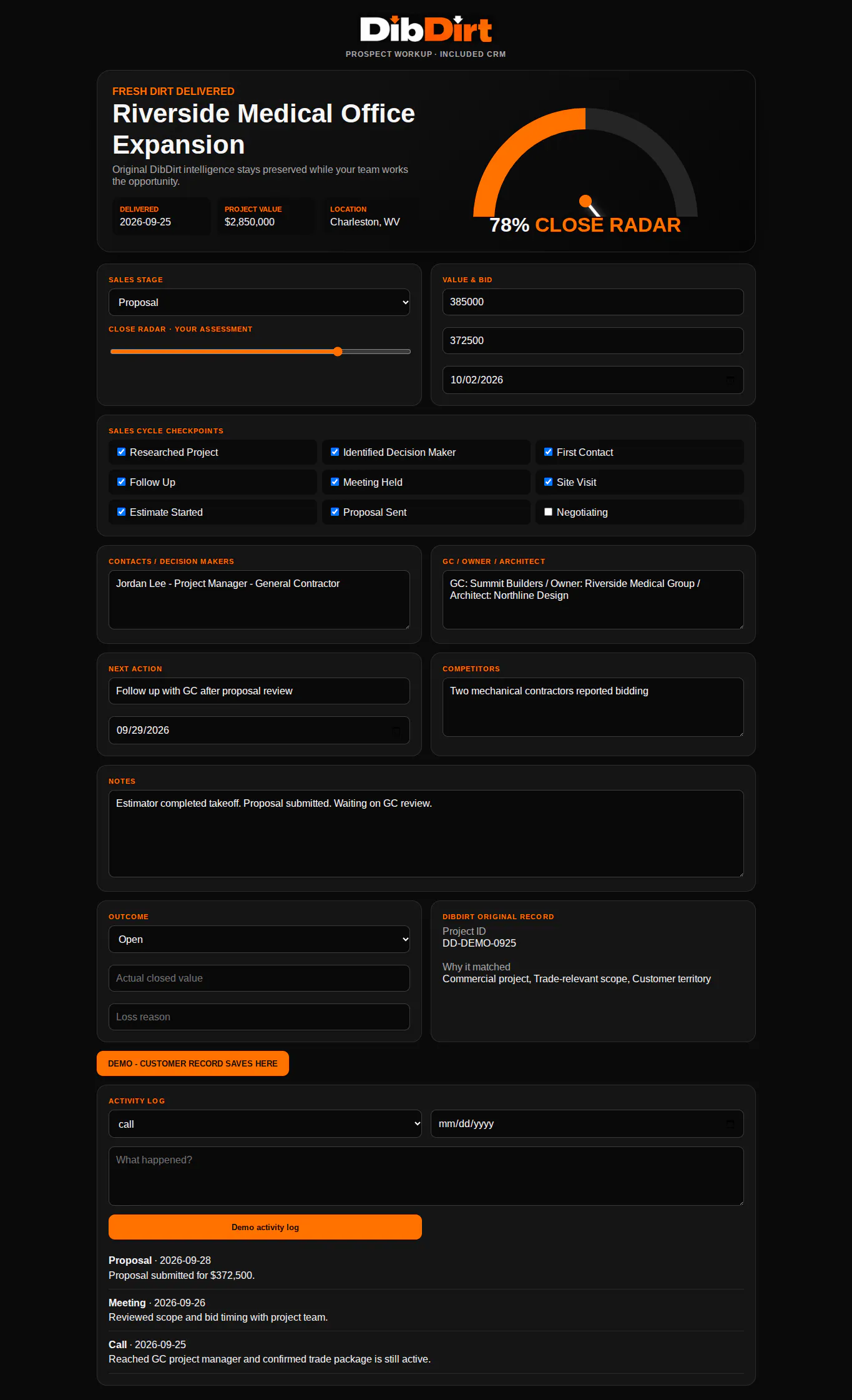Focus the value field containing 385000
Image resolution: width=852 pixels, height=1400 pixels.
(593, 302)
